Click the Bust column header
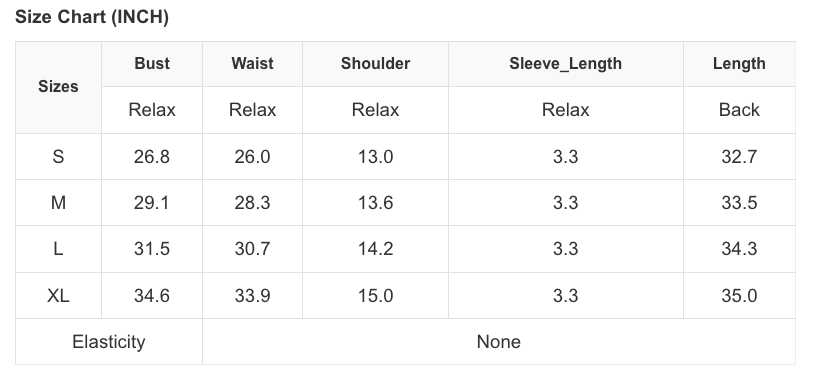 click(x=152, y=64)
